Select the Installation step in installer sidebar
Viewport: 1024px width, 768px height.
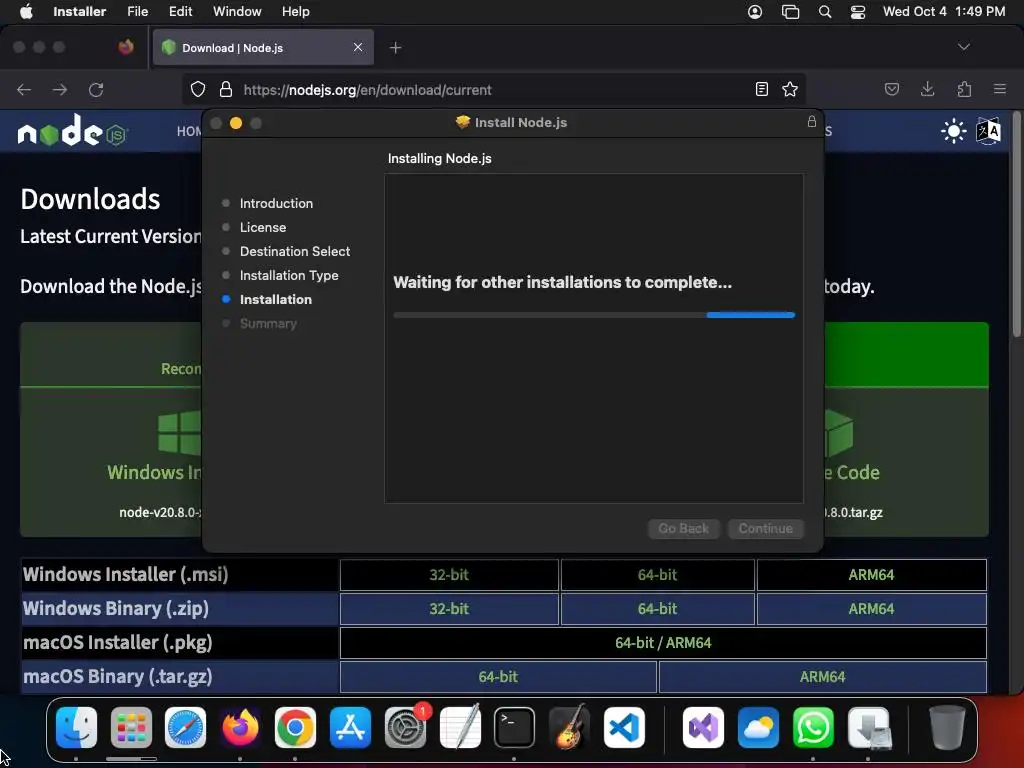[x=276, y=299]
